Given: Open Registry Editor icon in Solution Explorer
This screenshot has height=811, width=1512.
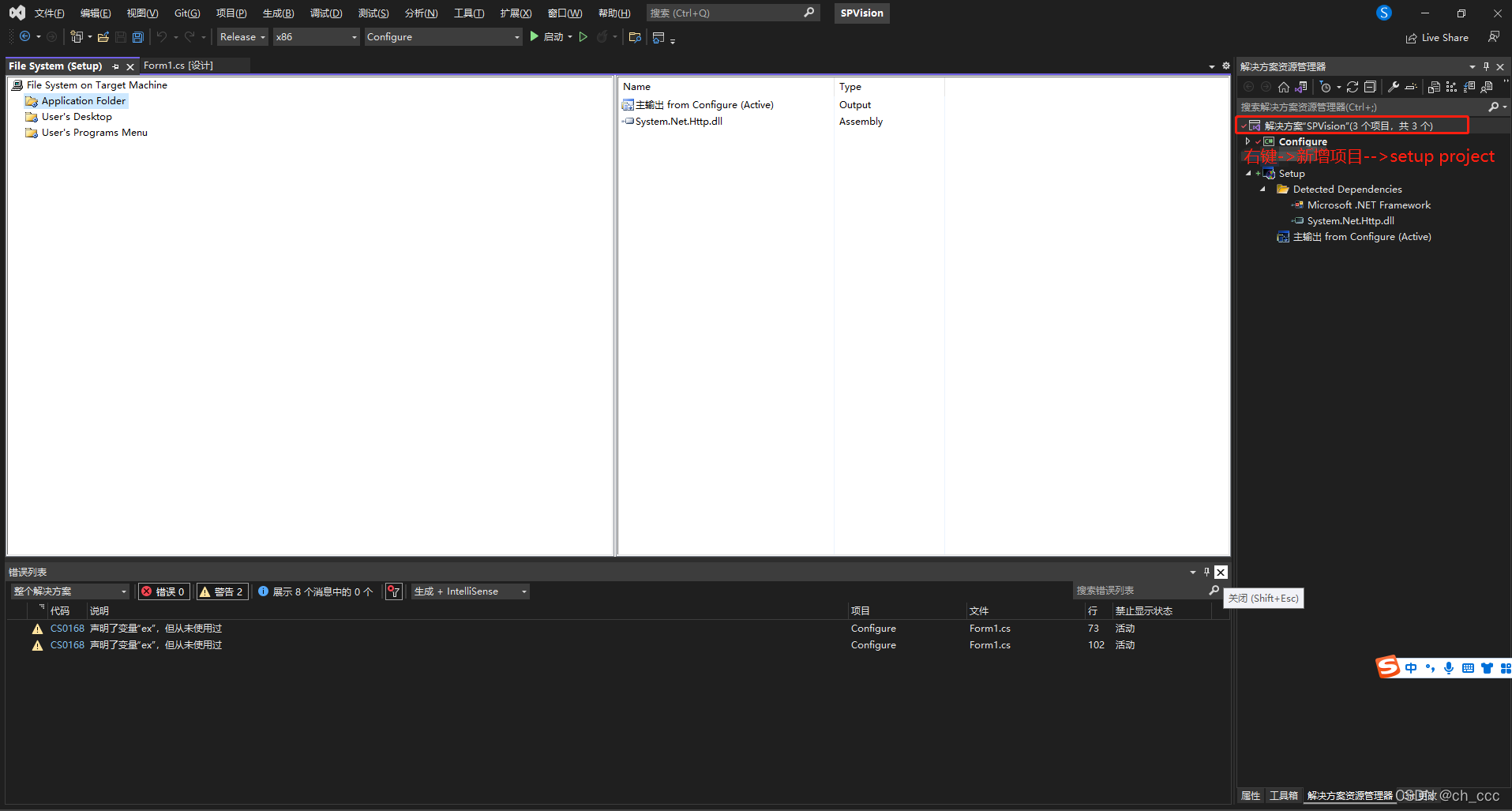Looking at the screenshot, I should (x=1451, y=87).
